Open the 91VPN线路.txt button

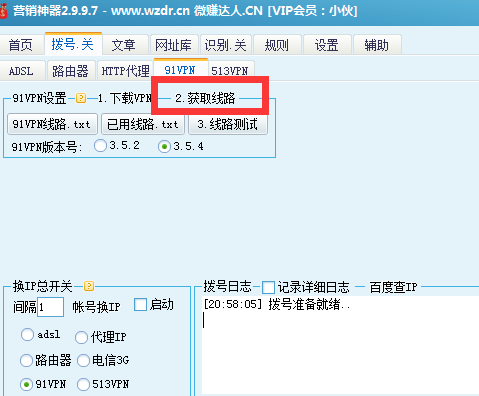pyautogui.click(x=52, y=124)
